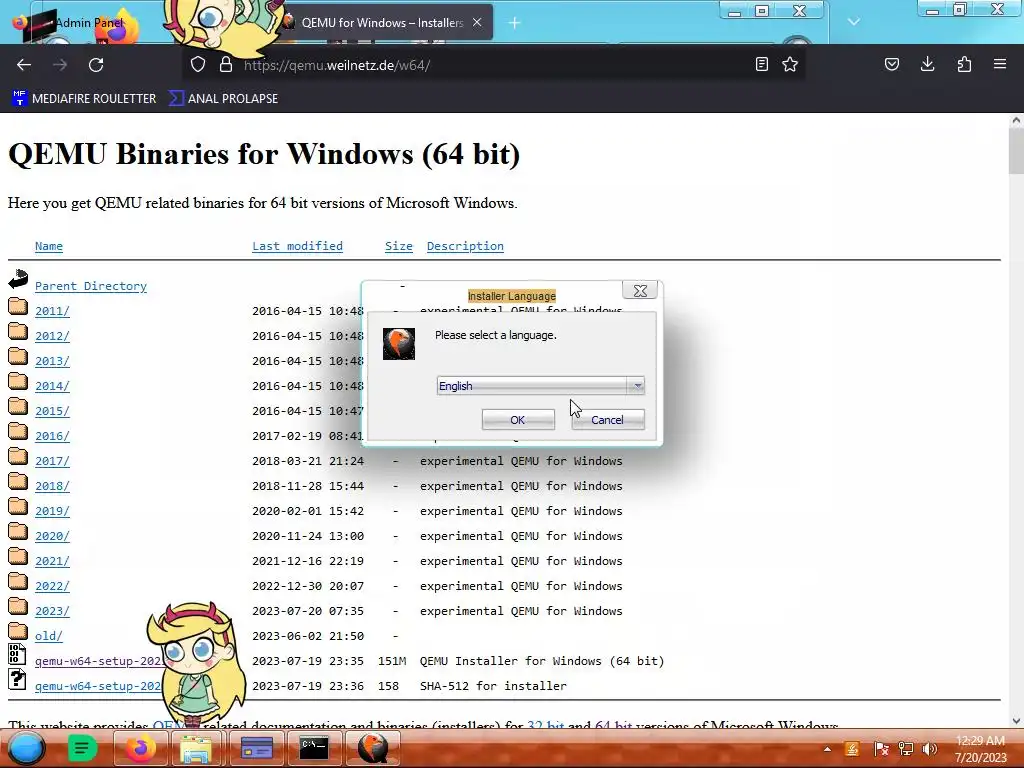Toggle reader view in the address bar
Image resolution: width=1024 pixels, height=768 pixels.
click(x=761, y=64)
